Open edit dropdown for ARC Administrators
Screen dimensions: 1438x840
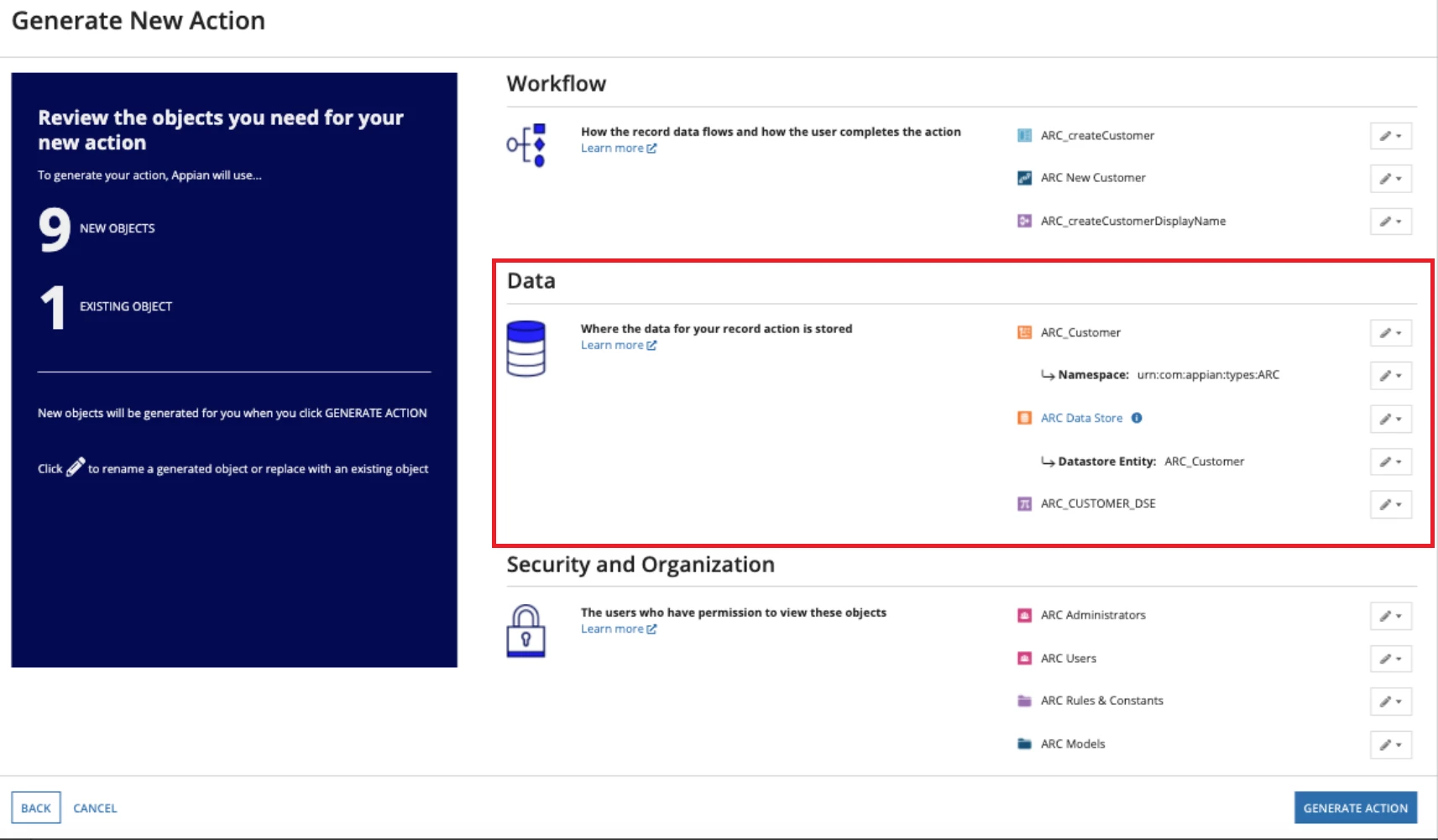[1391, 616]
